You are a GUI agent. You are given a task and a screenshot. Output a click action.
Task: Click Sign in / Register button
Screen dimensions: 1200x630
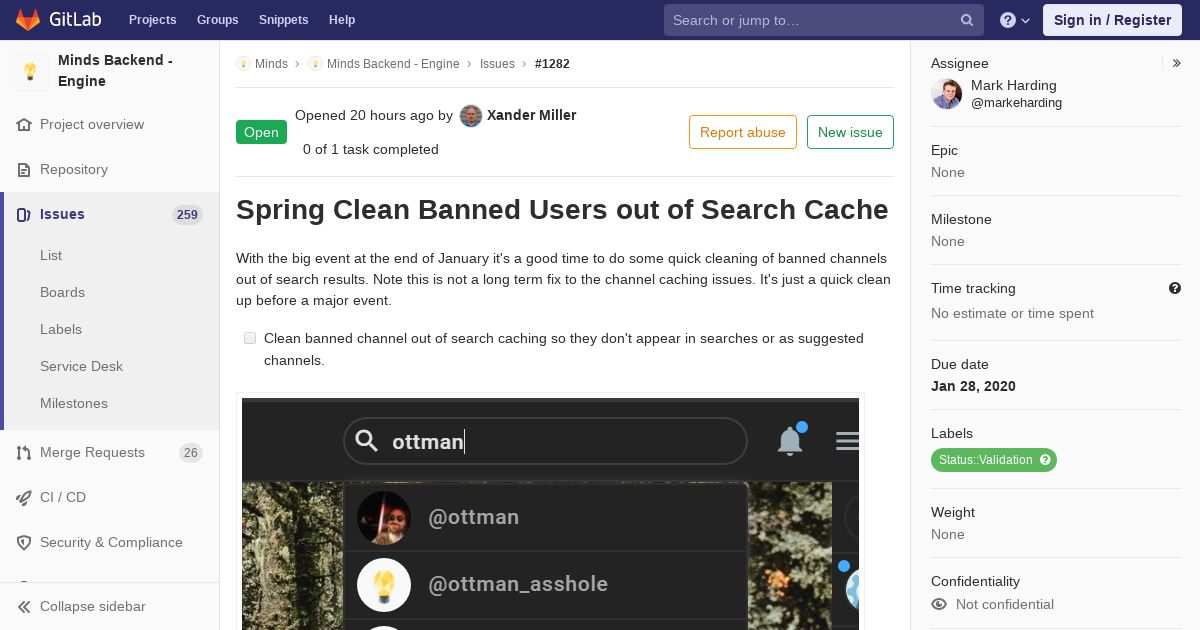click(1112, 20)
